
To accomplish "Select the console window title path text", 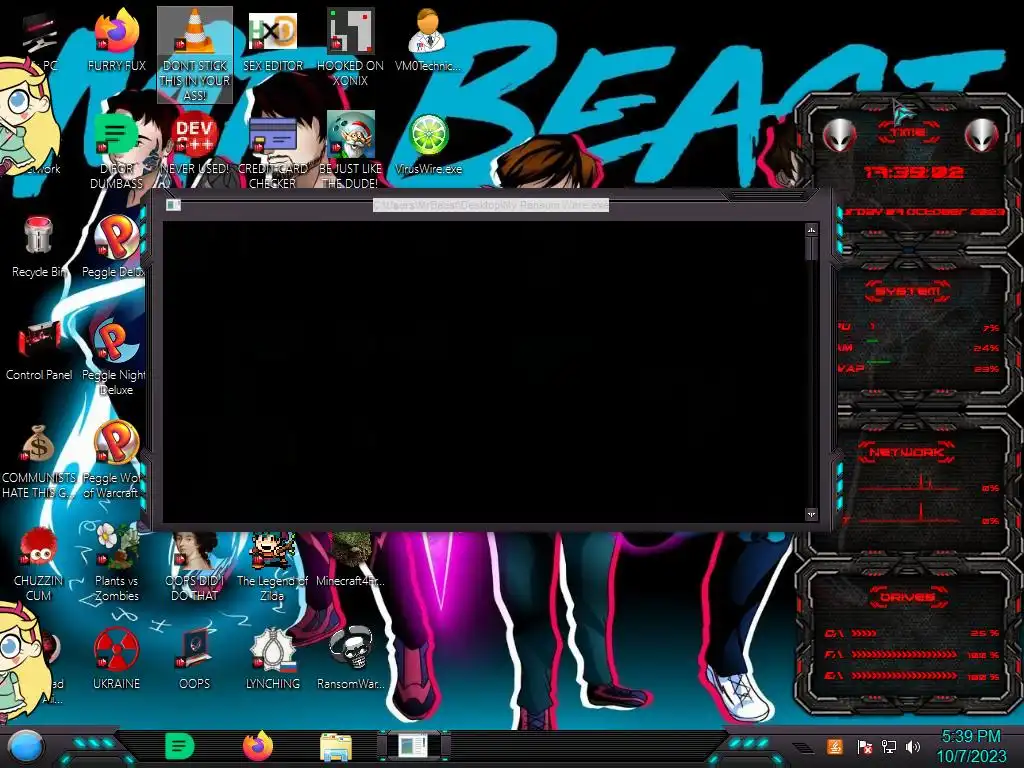I will [x=491, y=205].
